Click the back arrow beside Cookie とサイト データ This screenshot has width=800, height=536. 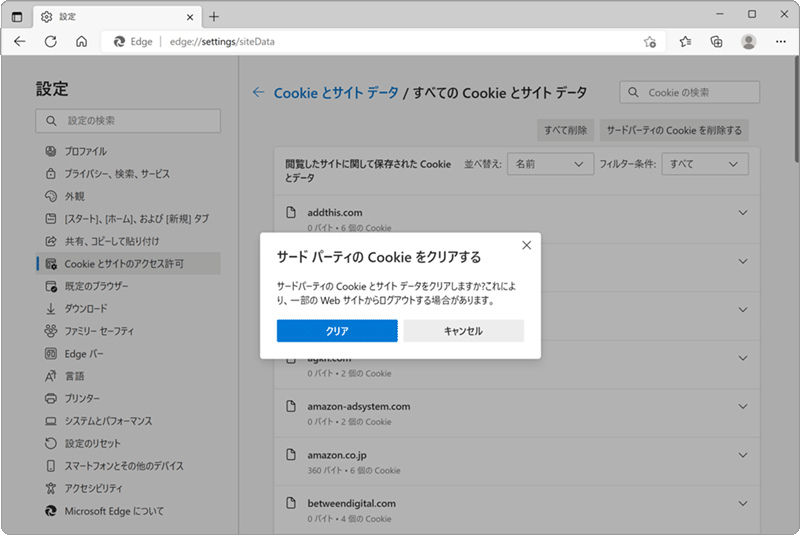point(258,92)
